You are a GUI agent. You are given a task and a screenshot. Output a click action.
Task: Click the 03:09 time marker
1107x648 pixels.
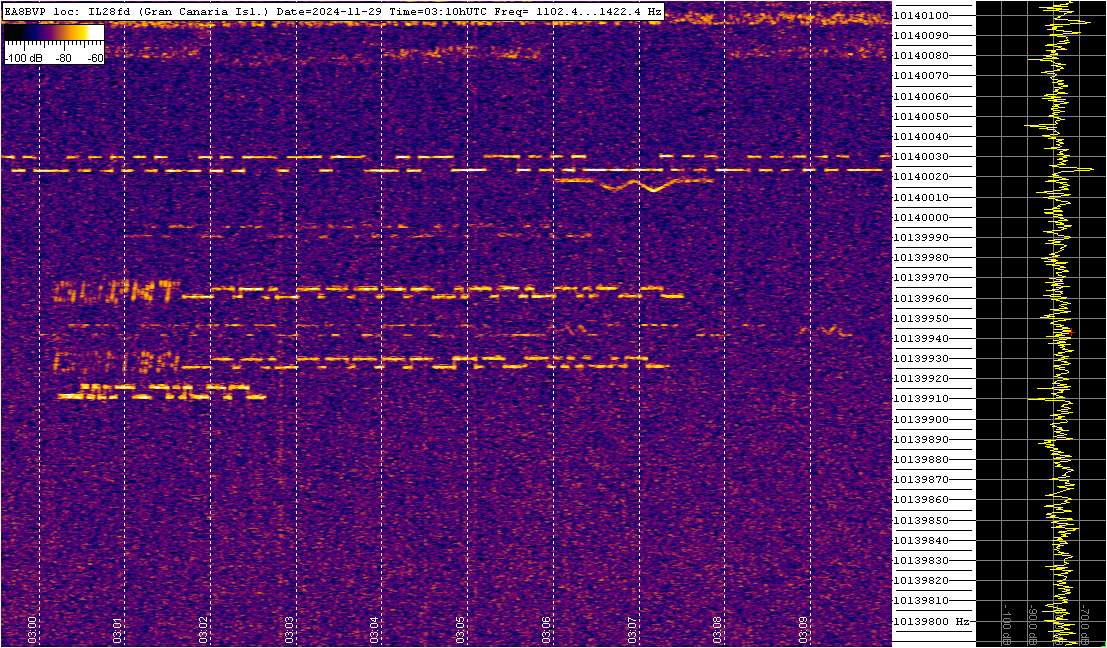(x=803, y=628)
